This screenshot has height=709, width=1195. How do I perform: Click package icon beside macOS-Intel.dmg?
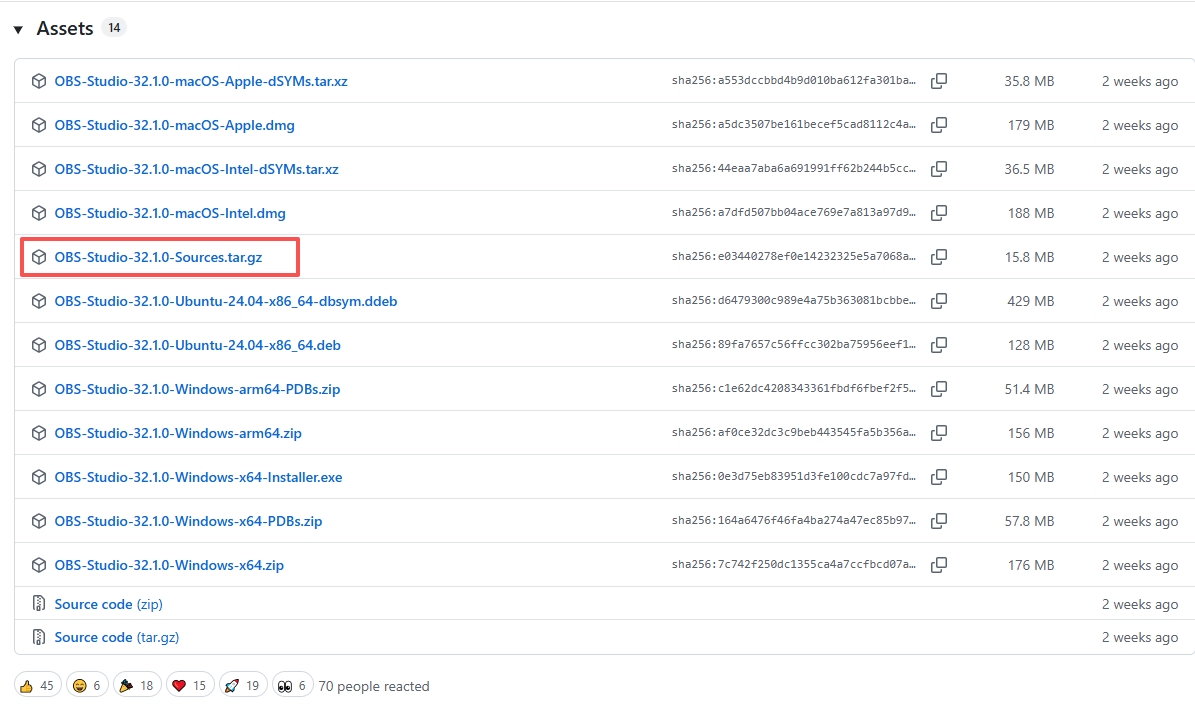click(x=39, y=213)
